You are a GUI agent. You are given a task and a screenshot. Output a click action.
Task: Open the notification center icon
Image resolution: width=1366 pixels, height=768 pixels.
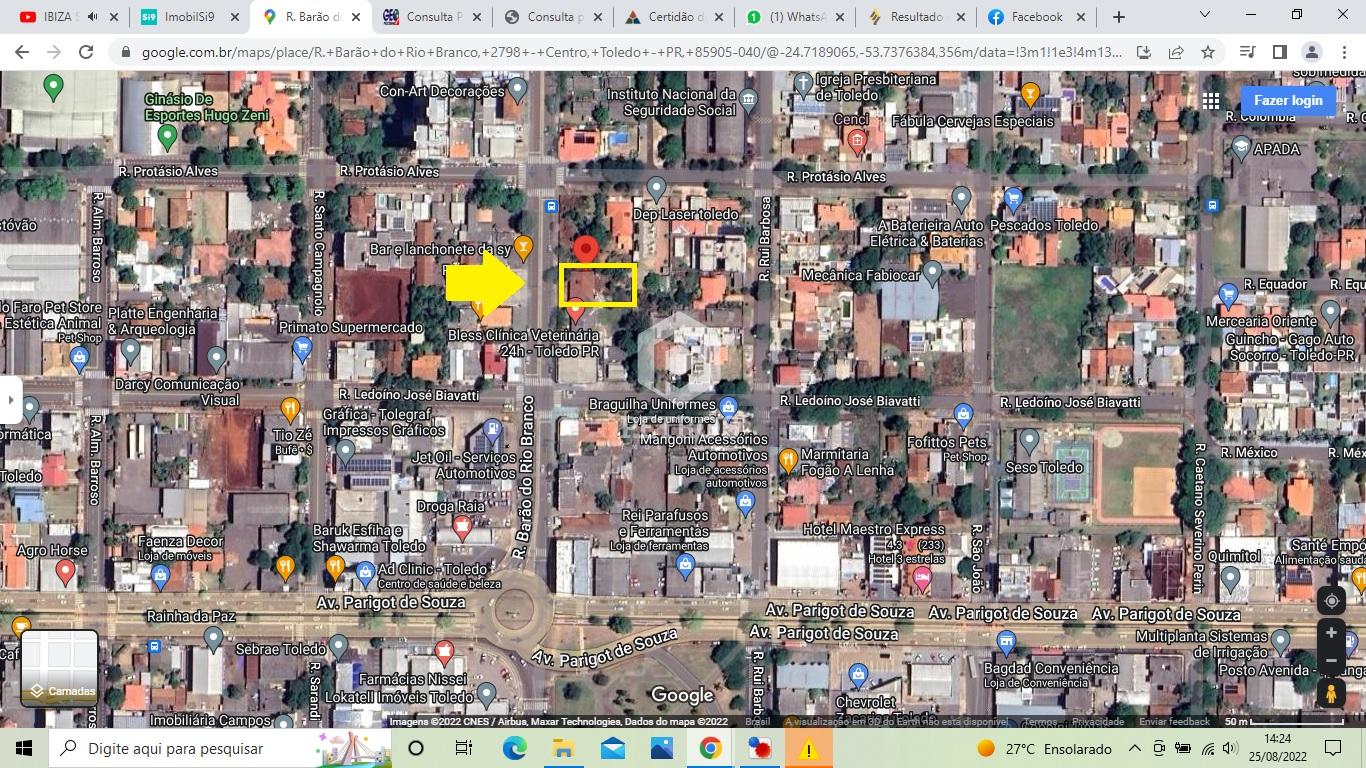(1332, 748)
